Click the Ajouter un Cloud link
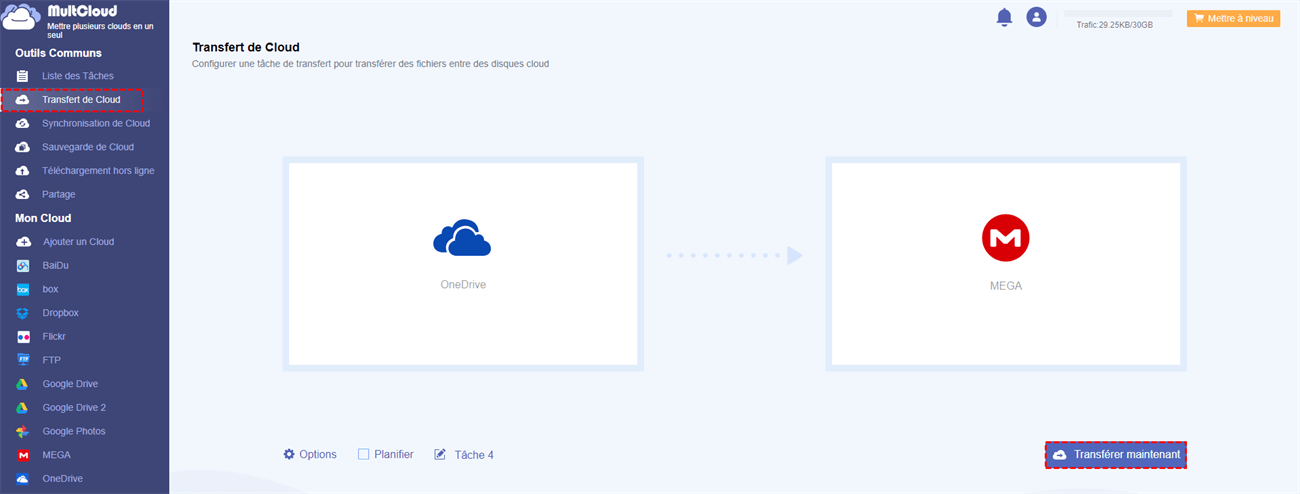This screenshot has width=1300, height=494. 78,242
